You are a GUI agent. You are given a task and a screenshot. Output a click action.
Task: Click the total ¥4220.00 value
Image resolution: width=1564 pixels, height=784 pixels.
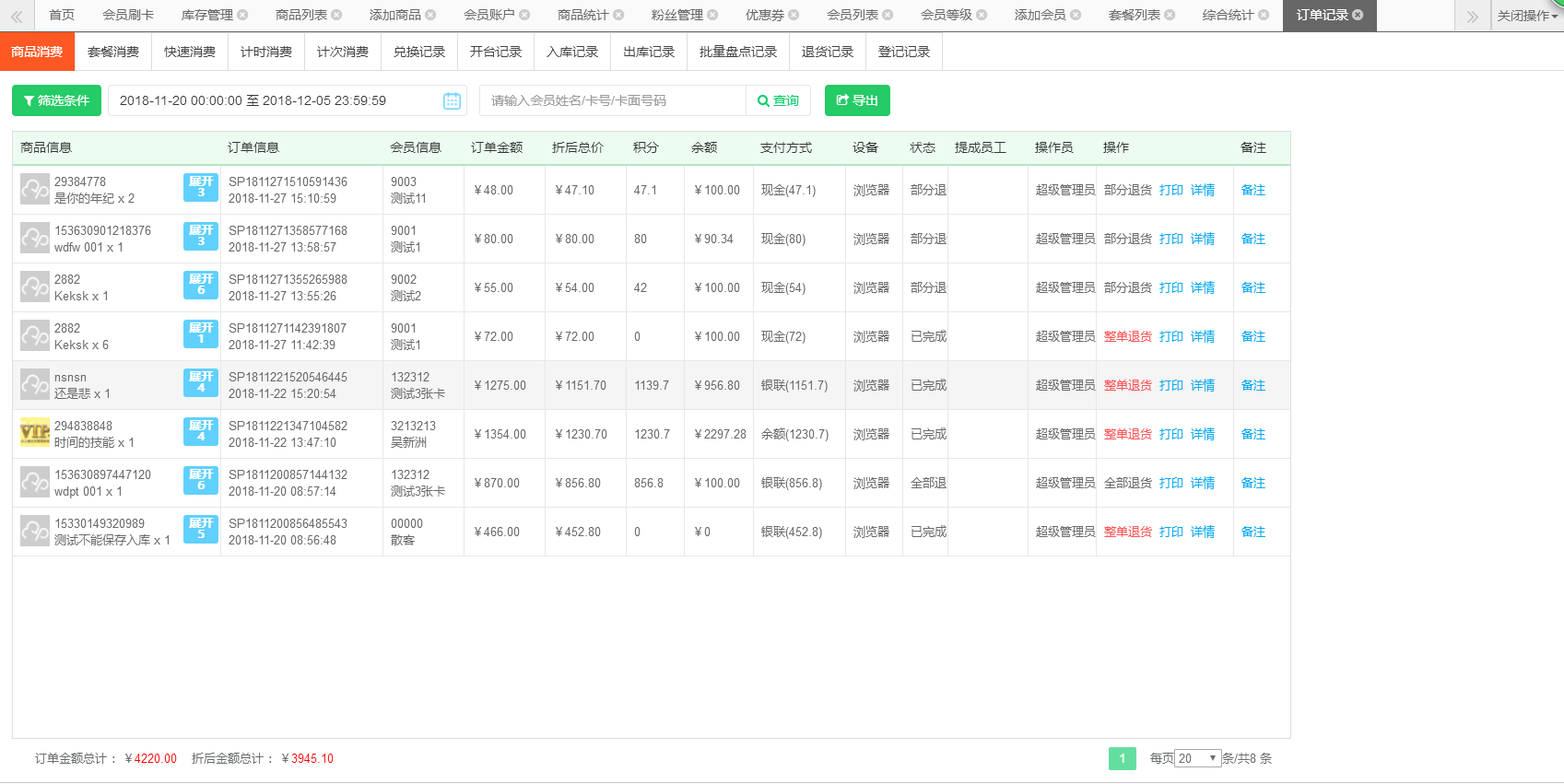(x=151, y=758)
